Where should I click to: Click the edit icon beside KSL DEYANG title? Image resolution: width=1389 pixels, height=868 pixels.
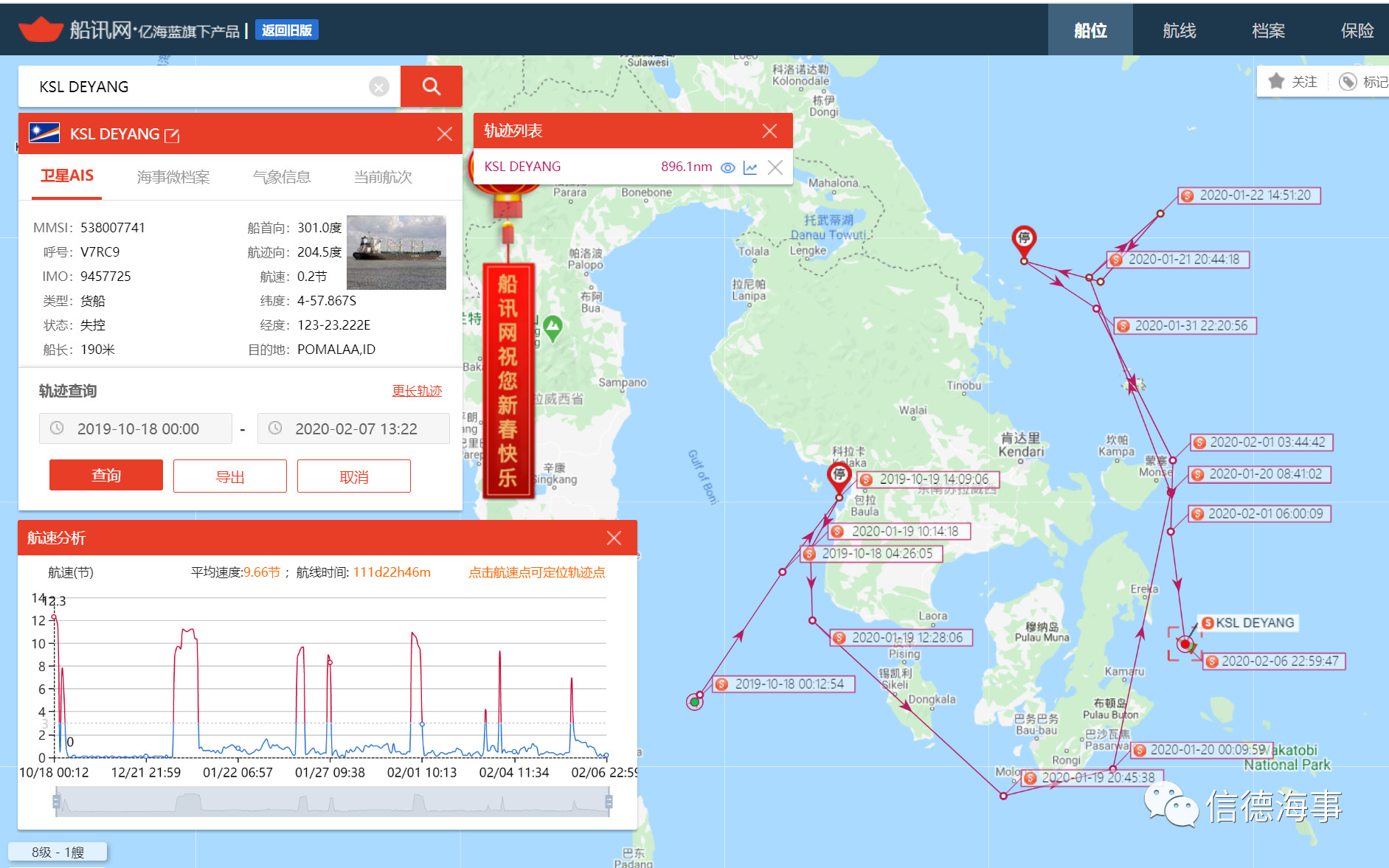(172, 135)
